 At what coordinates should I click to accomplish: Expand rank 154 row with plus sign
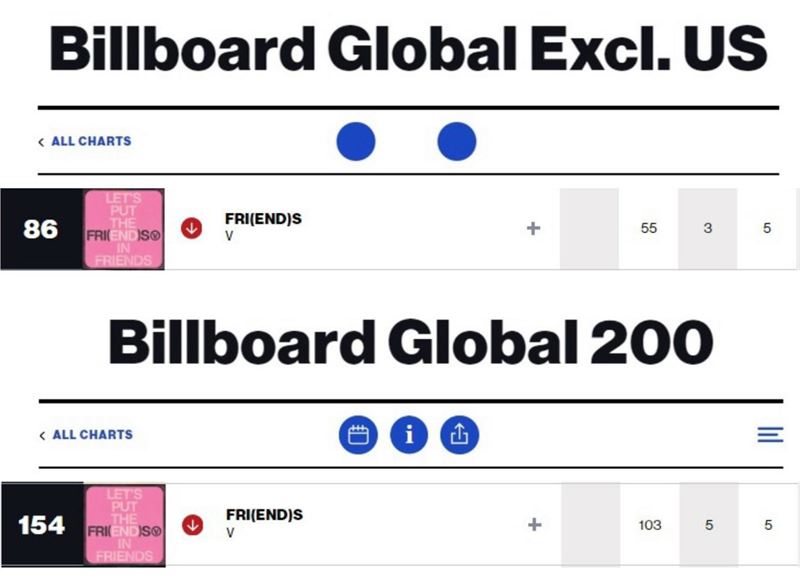[533, 525]
